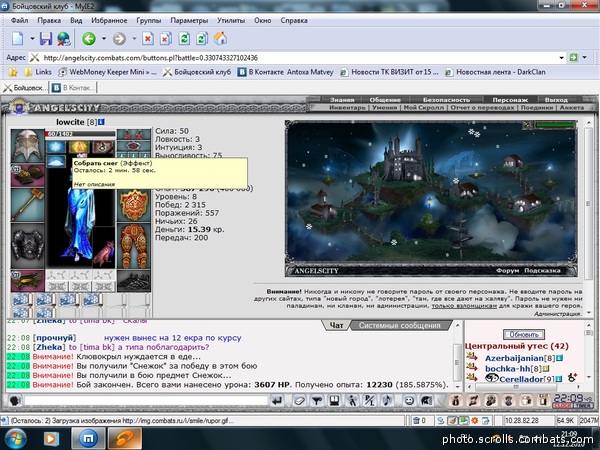
Task: Open the Инвентарь game menu item
Action: (347, 108)
